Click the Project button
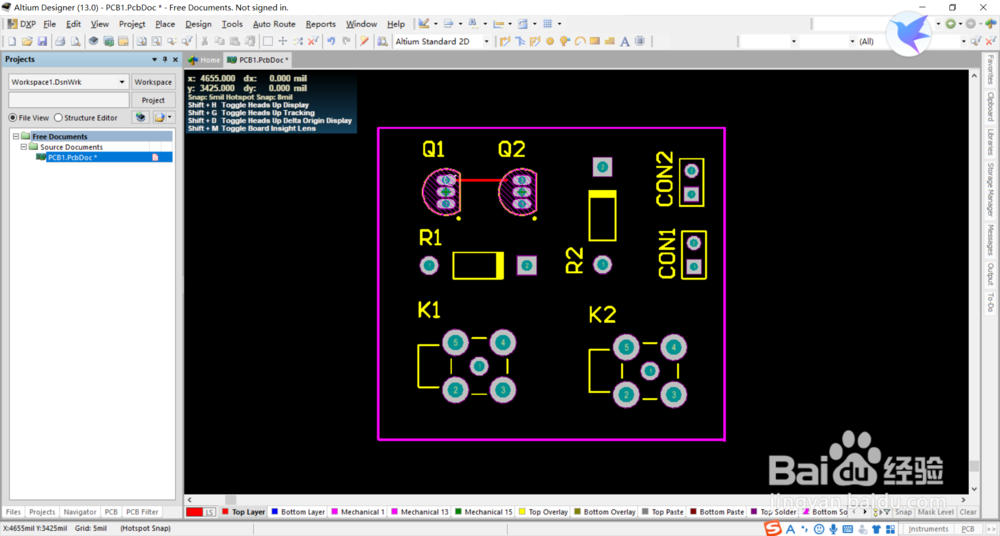1000x536 pixels. 153,100
